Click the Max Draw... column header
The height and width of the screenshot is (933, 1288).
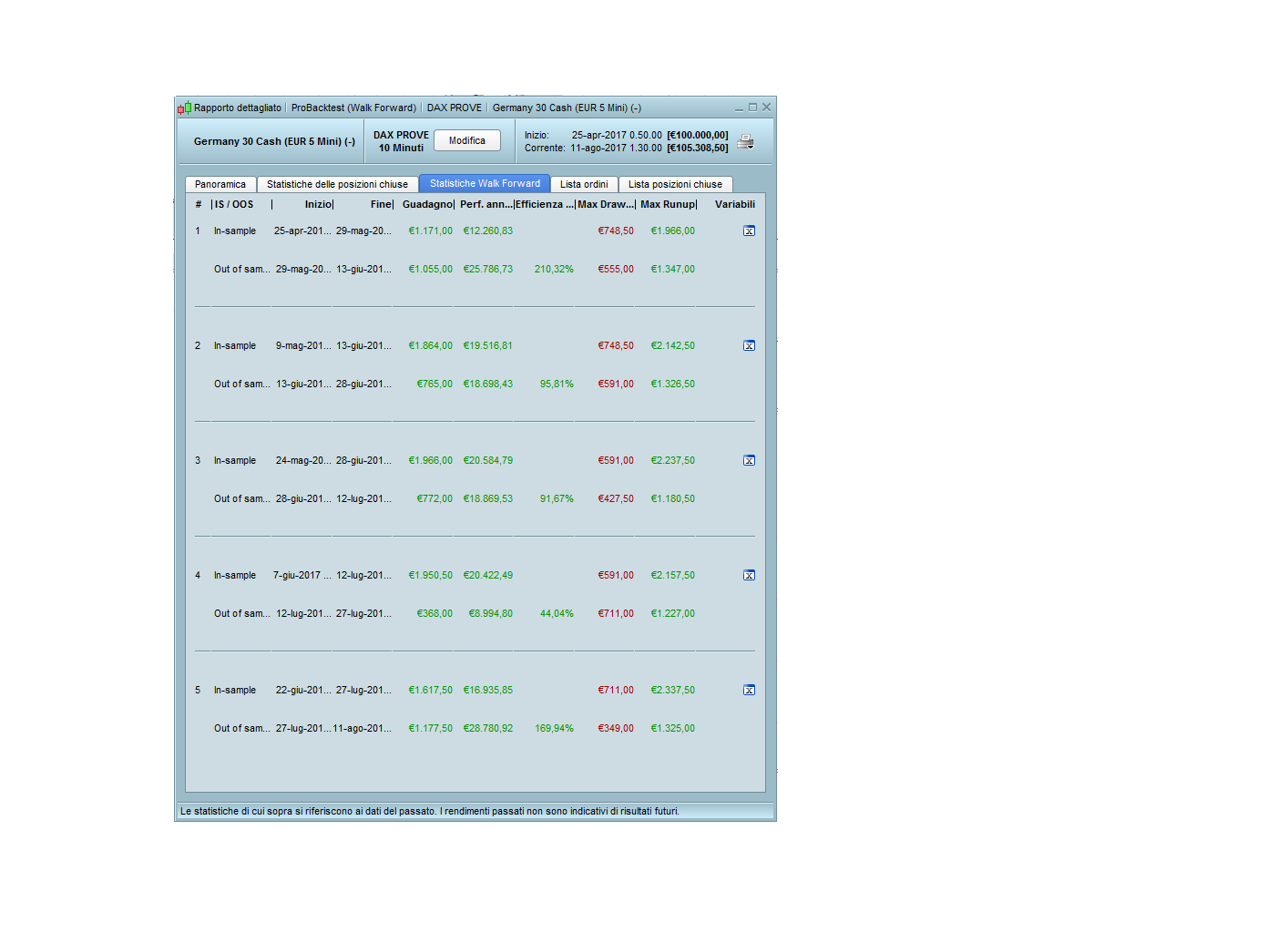[x=606, y=204]
